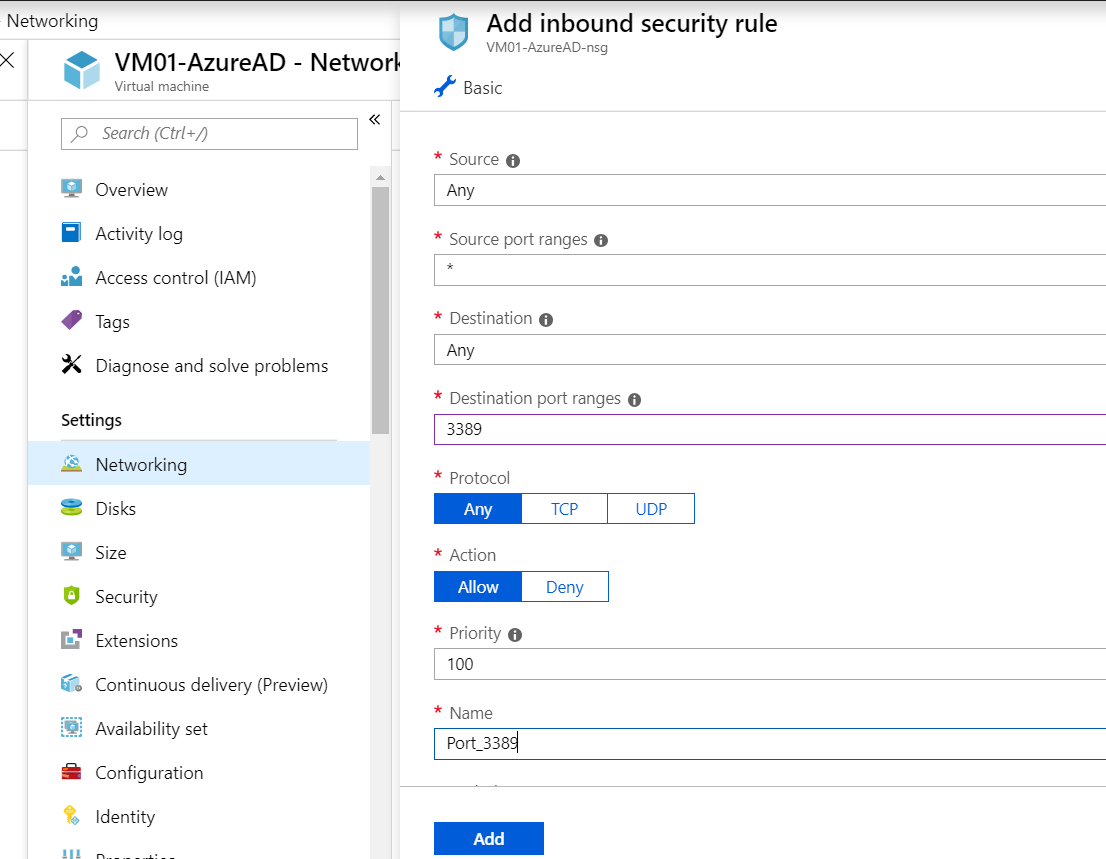Click the Add button
The image size is (1106, 859).
pyautogui.click(x=488, y=838)
